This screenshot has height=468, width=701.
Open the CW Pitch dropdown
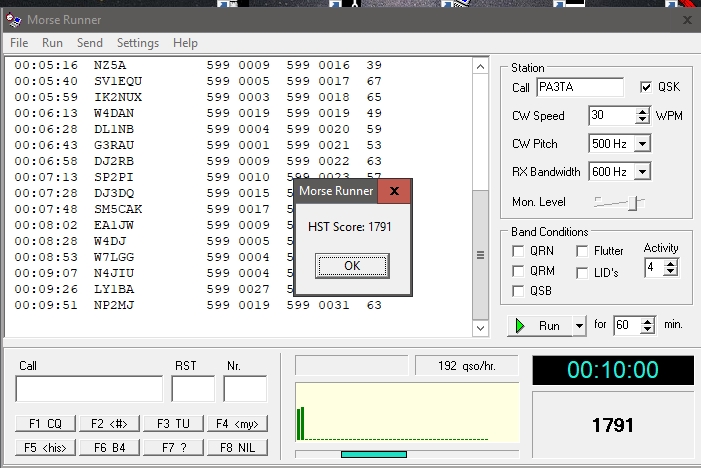click(642, 144)
